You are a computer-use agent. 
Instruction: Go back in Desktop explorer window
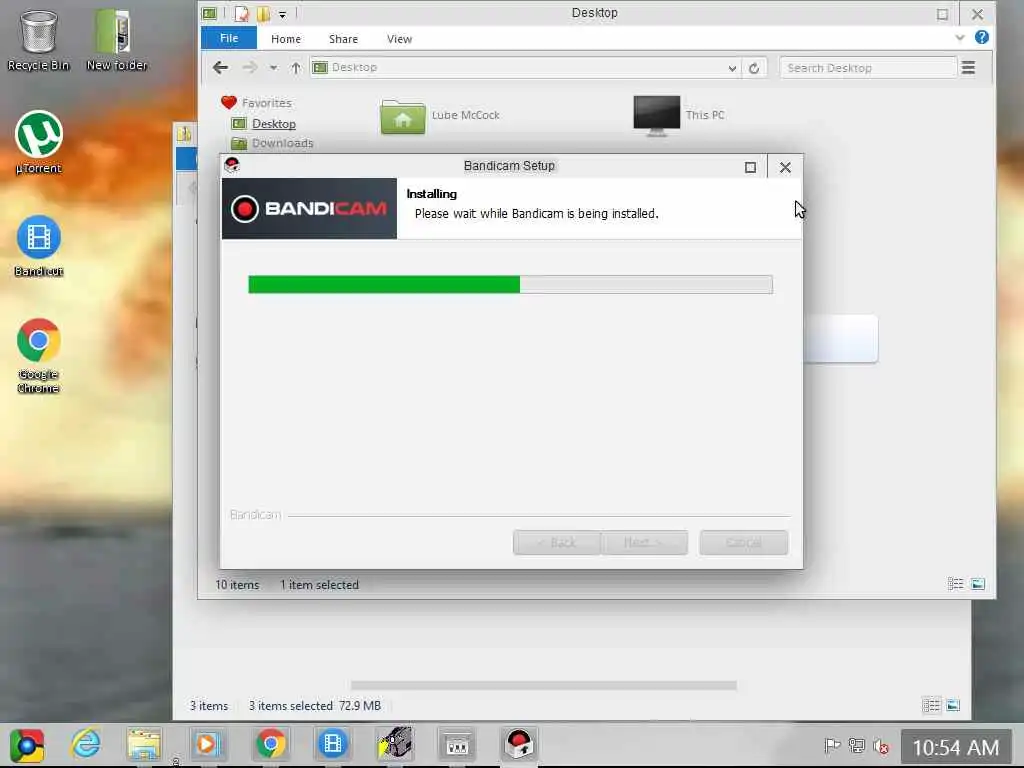(220, 67)
